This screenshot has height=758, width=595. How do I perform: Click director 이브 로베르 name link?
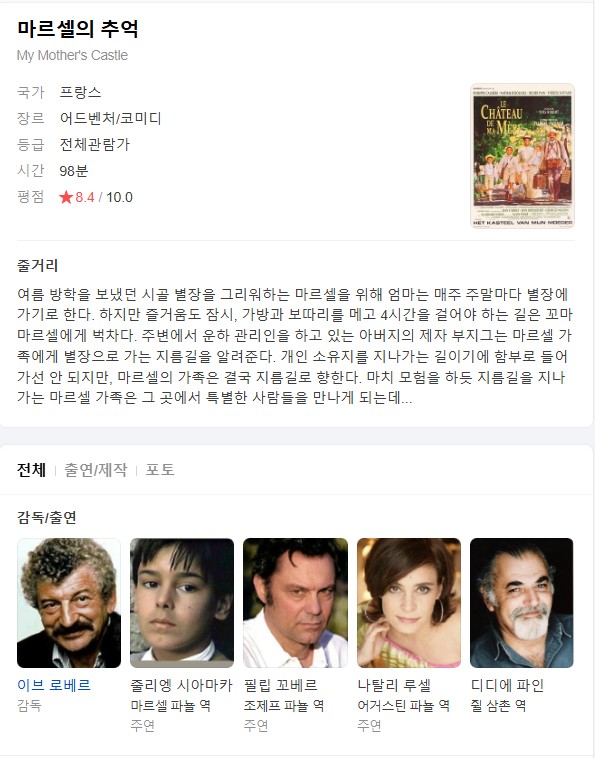(x=54, y=685)
